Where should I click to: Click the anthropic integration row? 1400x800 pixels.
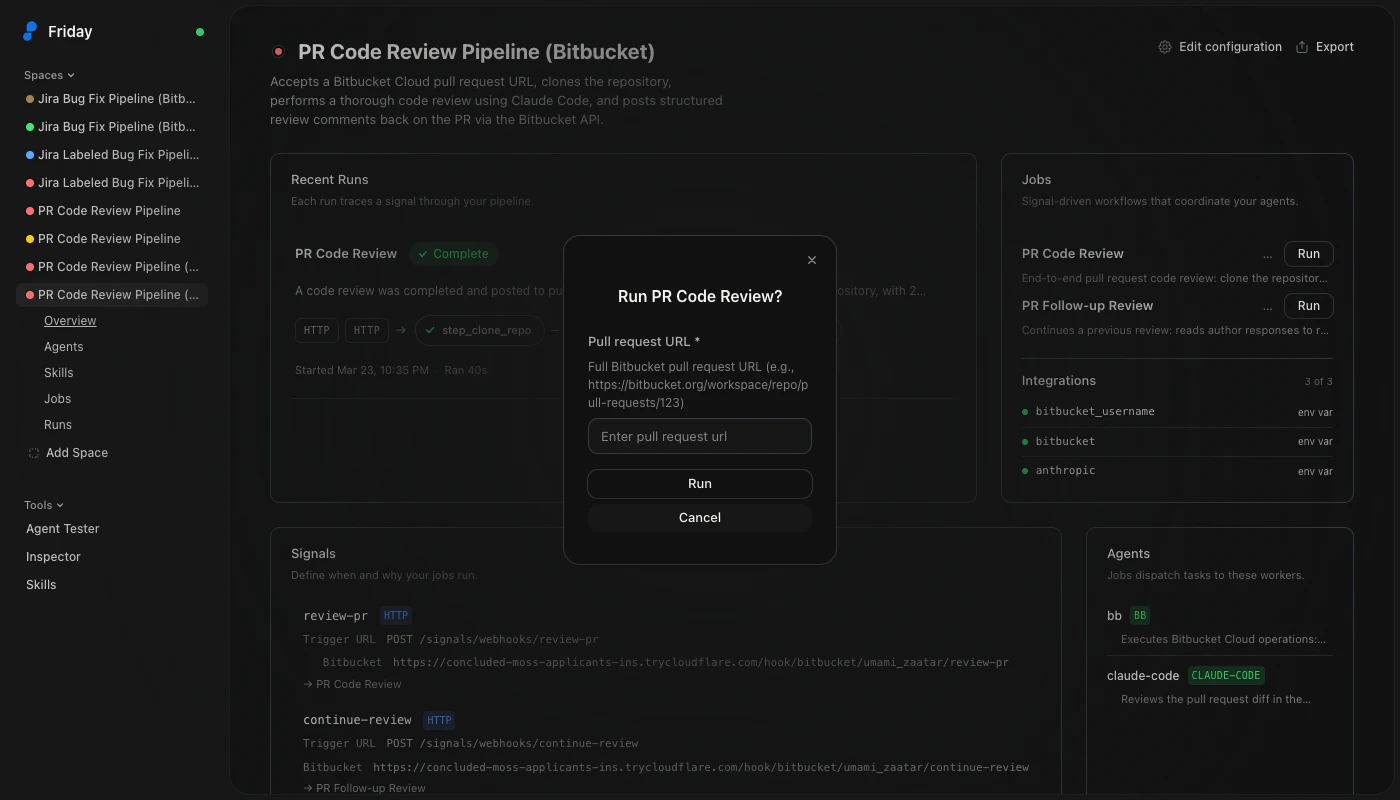point(1177,471)
